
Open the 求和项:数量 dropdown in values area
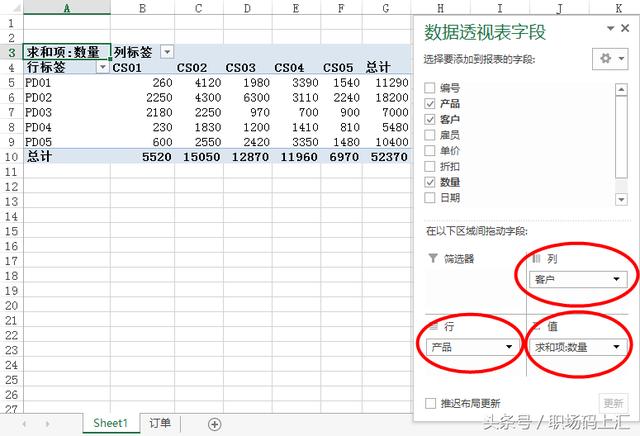coord(616,347)
